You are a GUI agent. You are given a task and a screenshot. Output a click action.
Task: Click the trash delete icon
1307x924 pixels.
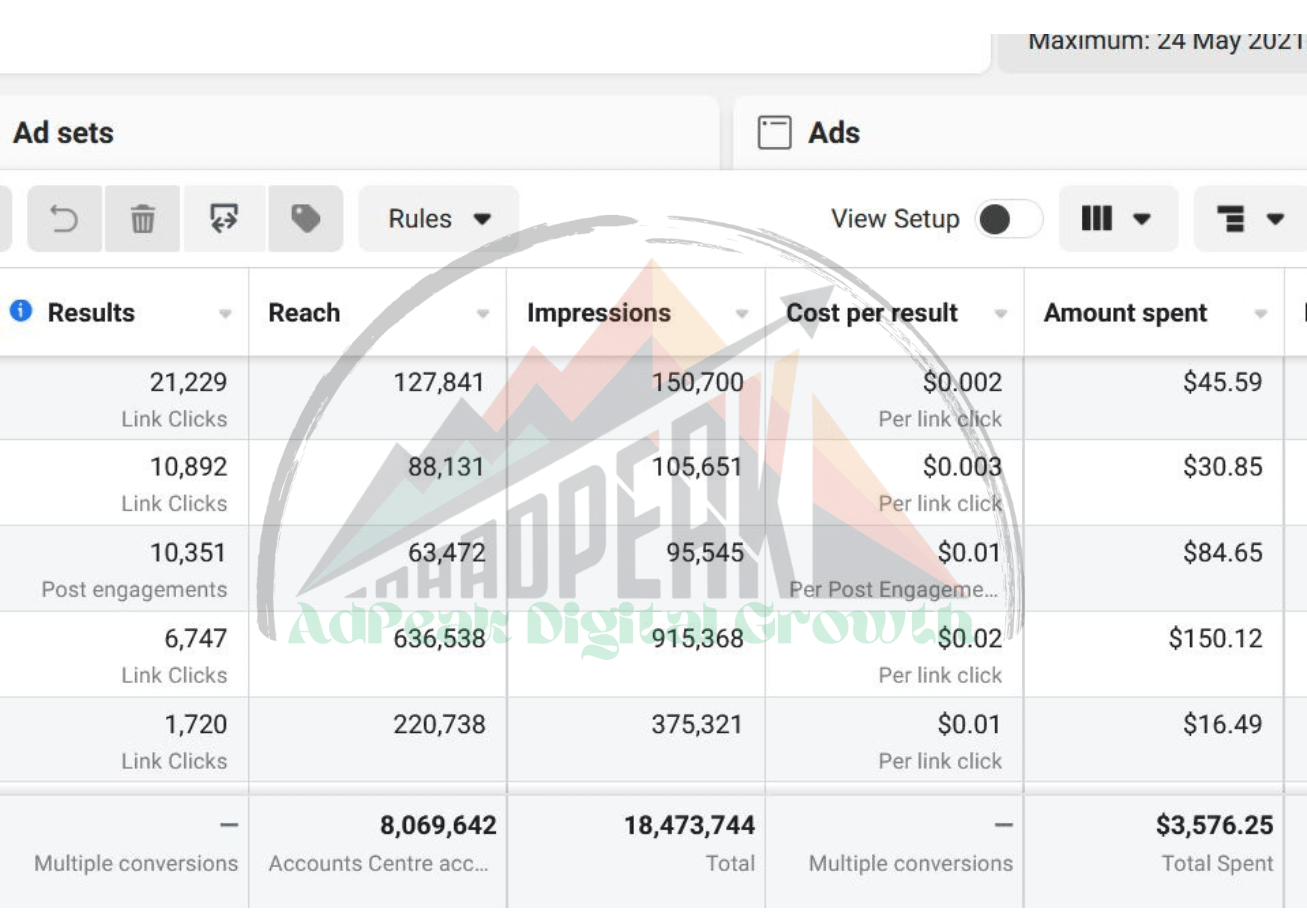click(142, 219)
